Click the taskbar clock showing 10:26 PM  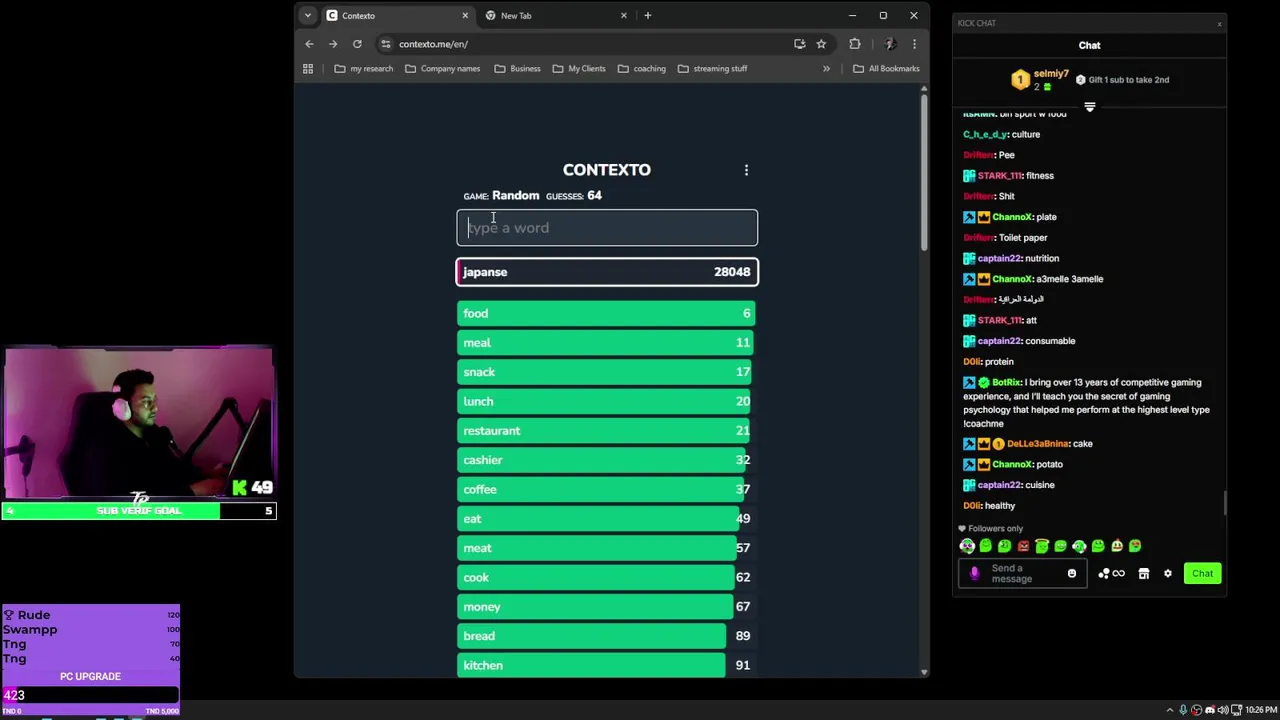point(1261,710)
